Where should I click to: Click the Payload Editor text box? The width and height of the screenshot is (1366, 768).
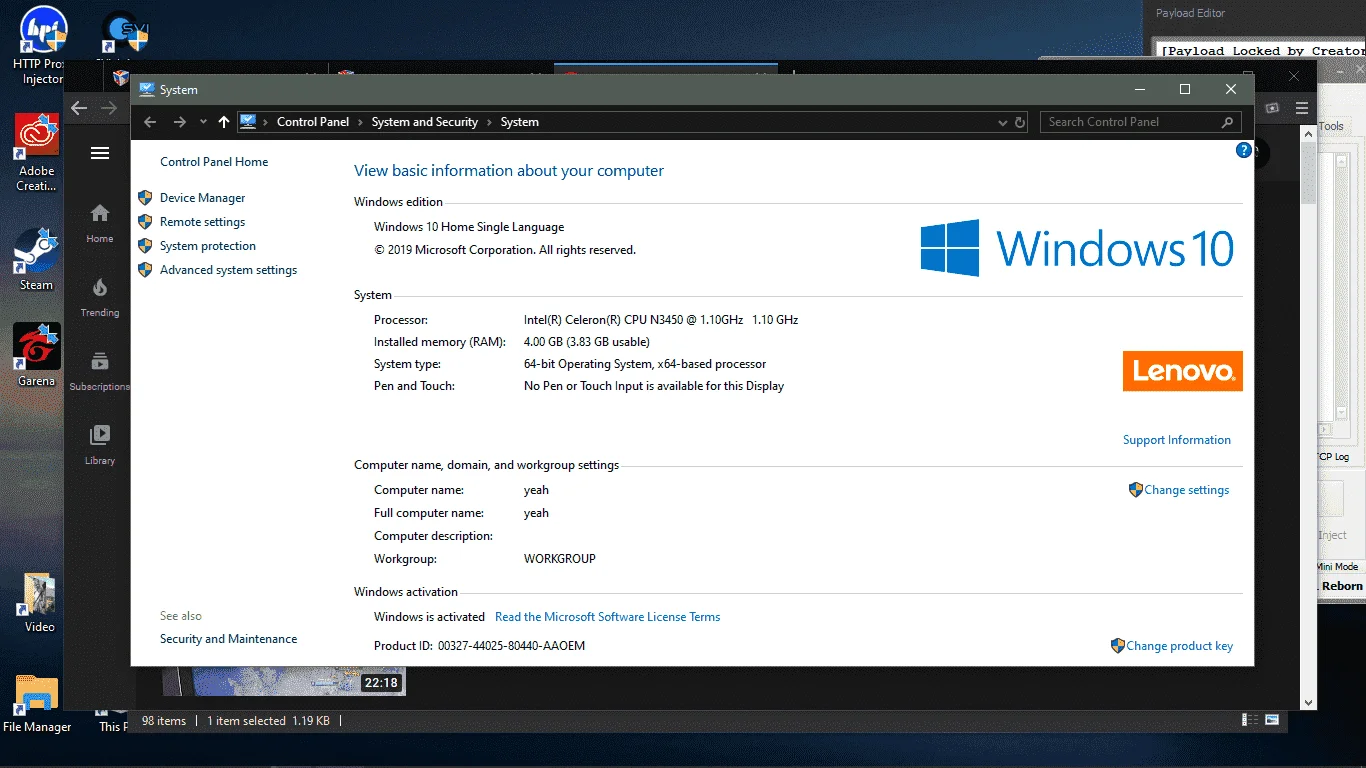[1260, 50]
